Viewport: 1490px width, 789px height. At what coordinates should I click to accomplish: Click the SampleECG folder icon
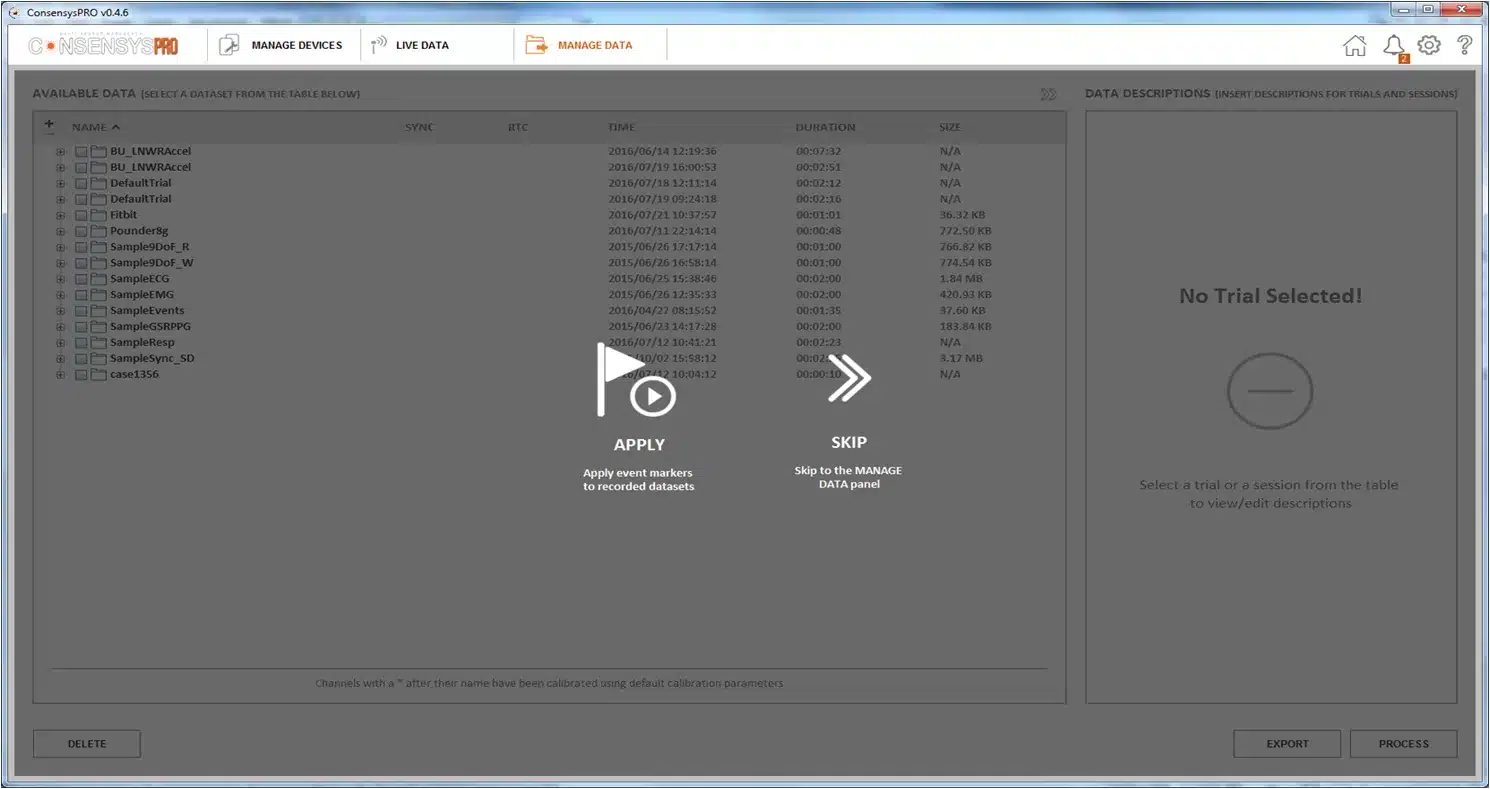pos(98,279)
